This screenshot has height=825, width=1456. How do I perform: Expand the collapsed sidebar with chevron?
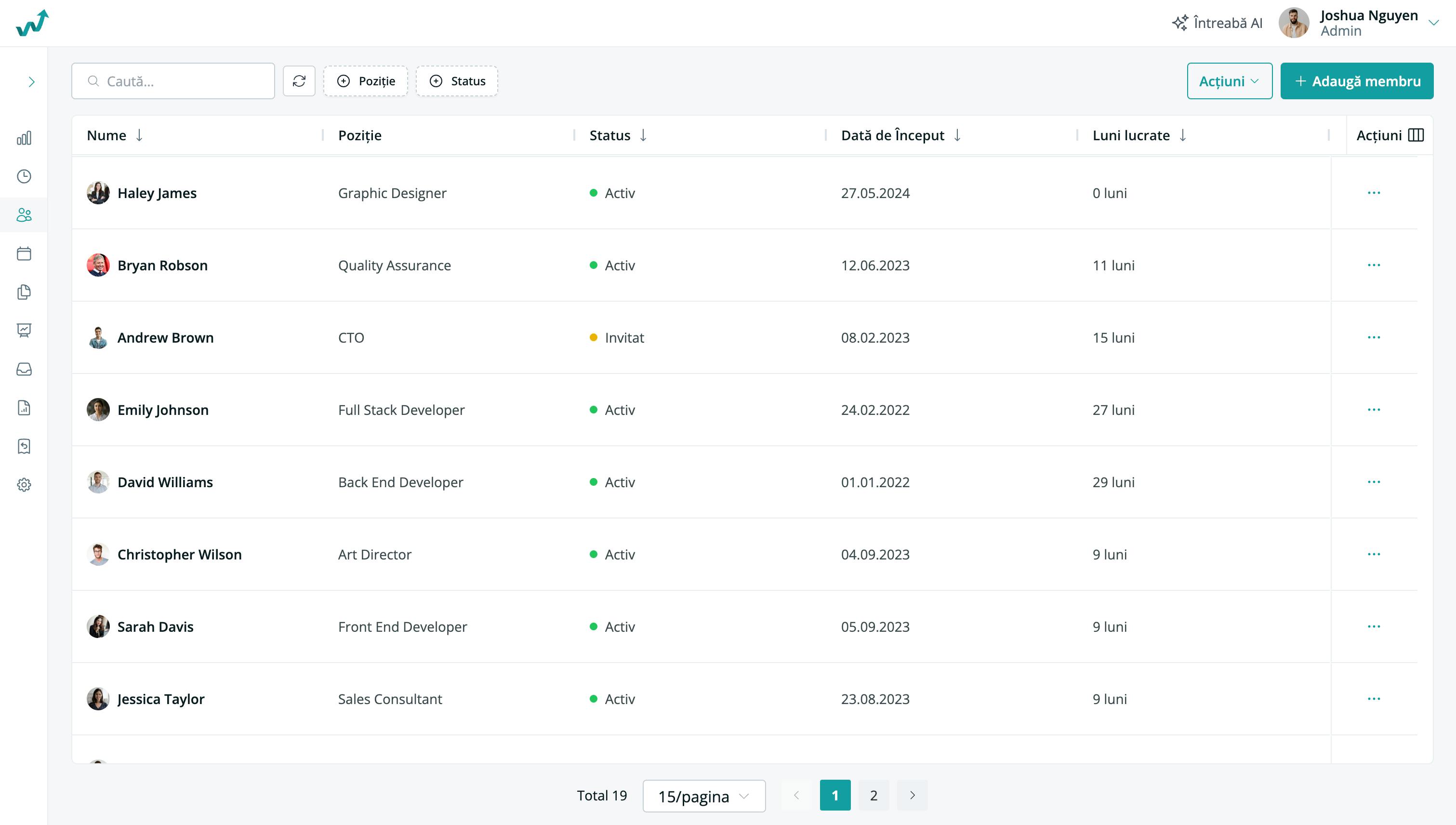click(x=31, y=82)
